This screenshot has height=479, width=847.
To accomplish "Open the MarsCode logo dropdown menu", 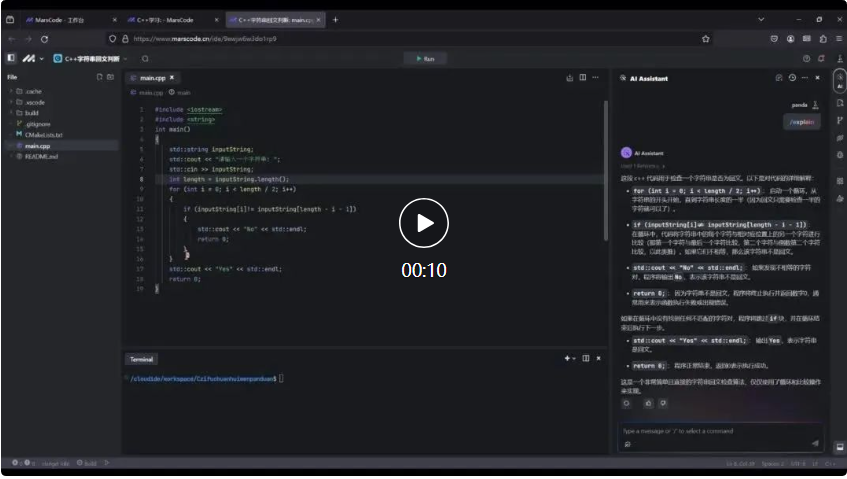I will pyautogui.click(x=32, y=59).
